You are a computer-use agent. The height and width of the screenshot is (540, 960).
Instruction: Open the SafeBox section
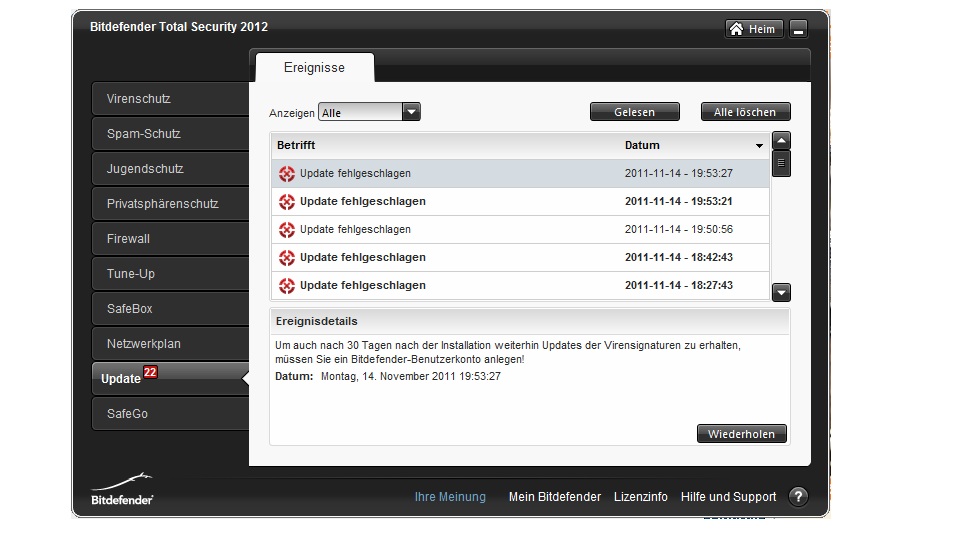point(170,309)
